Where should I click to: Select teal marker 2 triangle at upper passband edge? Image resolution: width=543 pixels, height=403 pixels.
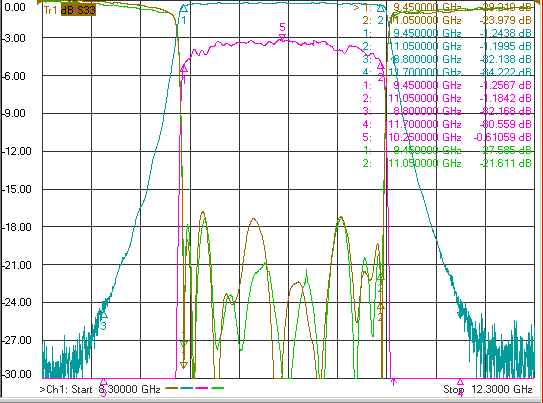tap(381, 9)
